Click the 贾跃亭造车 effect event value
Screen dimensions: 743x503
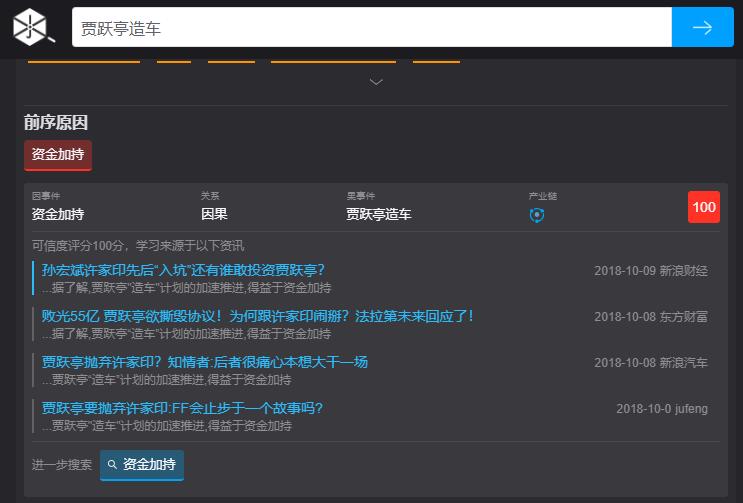tap(379, 214)
